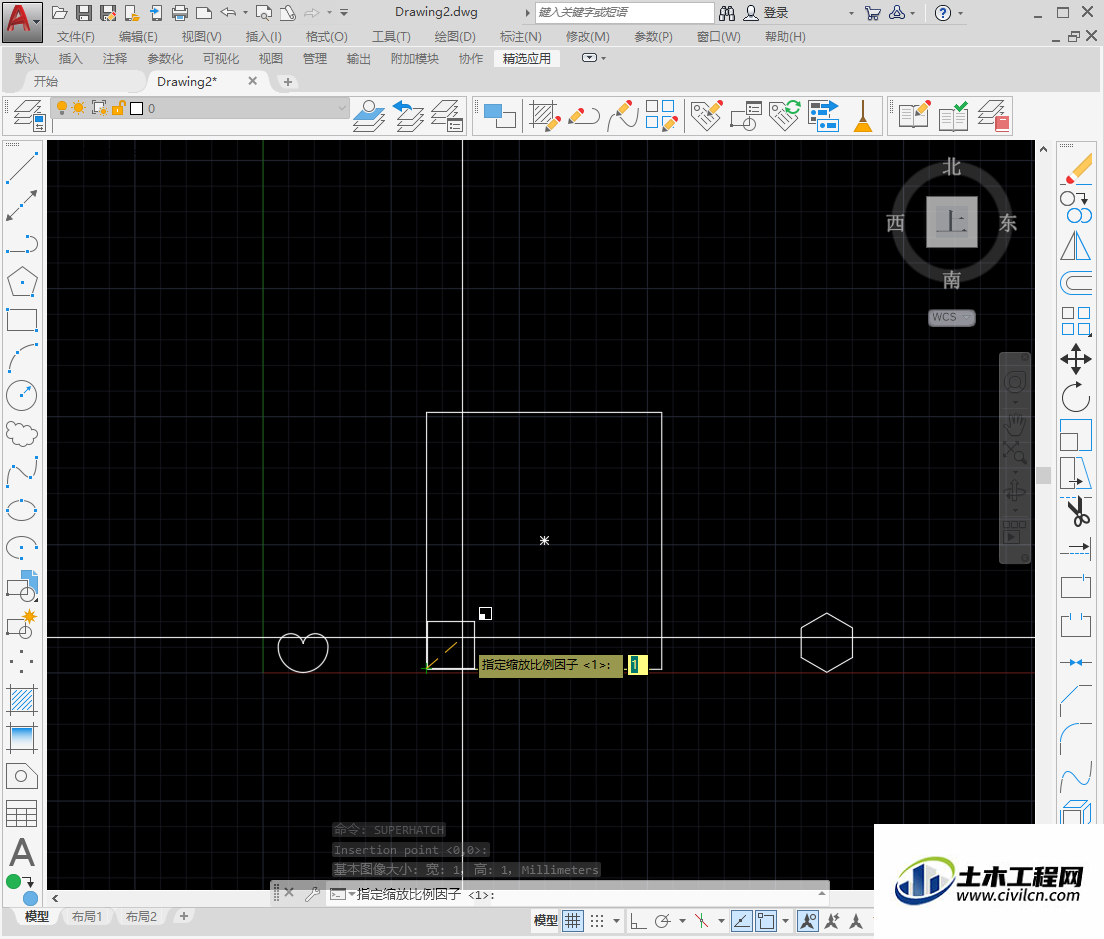
Task: Switch to the 精选应用 ribbon tab
Action: pos(527,59)
